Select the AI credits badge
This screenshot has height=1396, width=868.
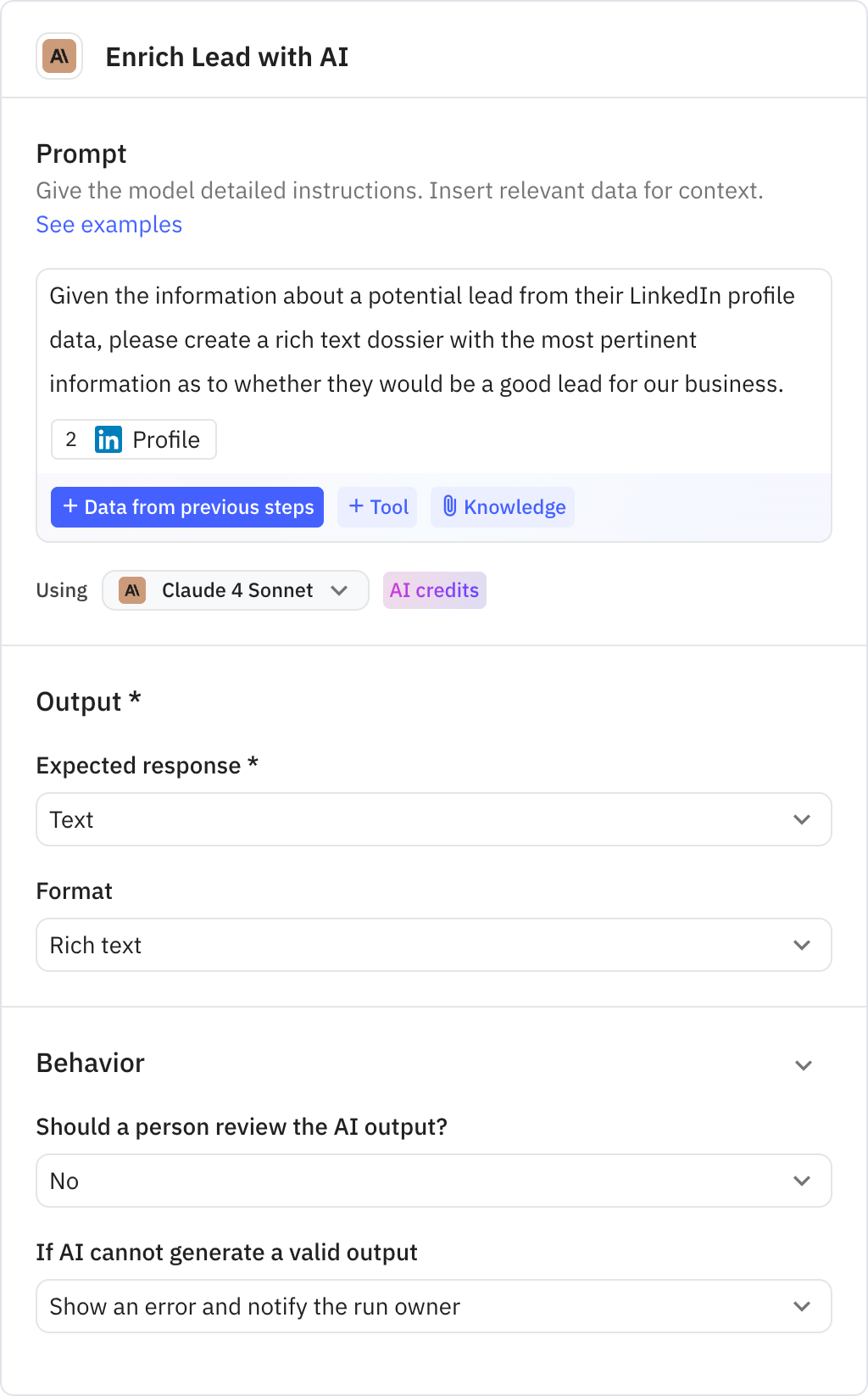pyautogui.click(x=434, y=590)
